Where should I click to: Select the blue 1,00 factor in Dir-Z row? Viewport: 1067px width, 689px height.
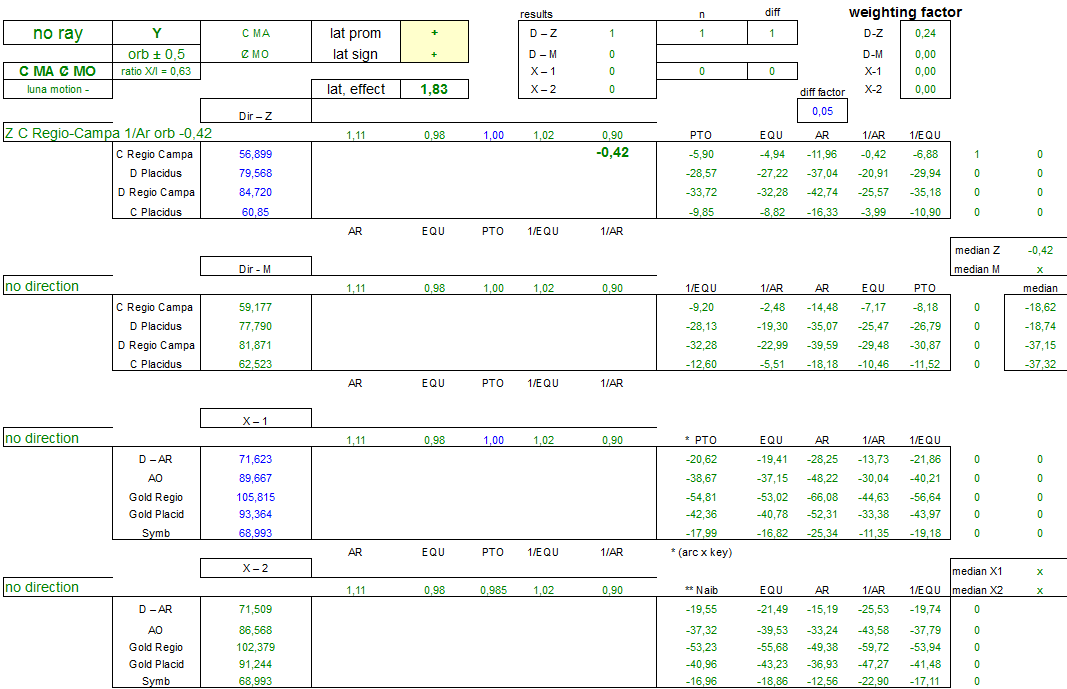[493, 135]
